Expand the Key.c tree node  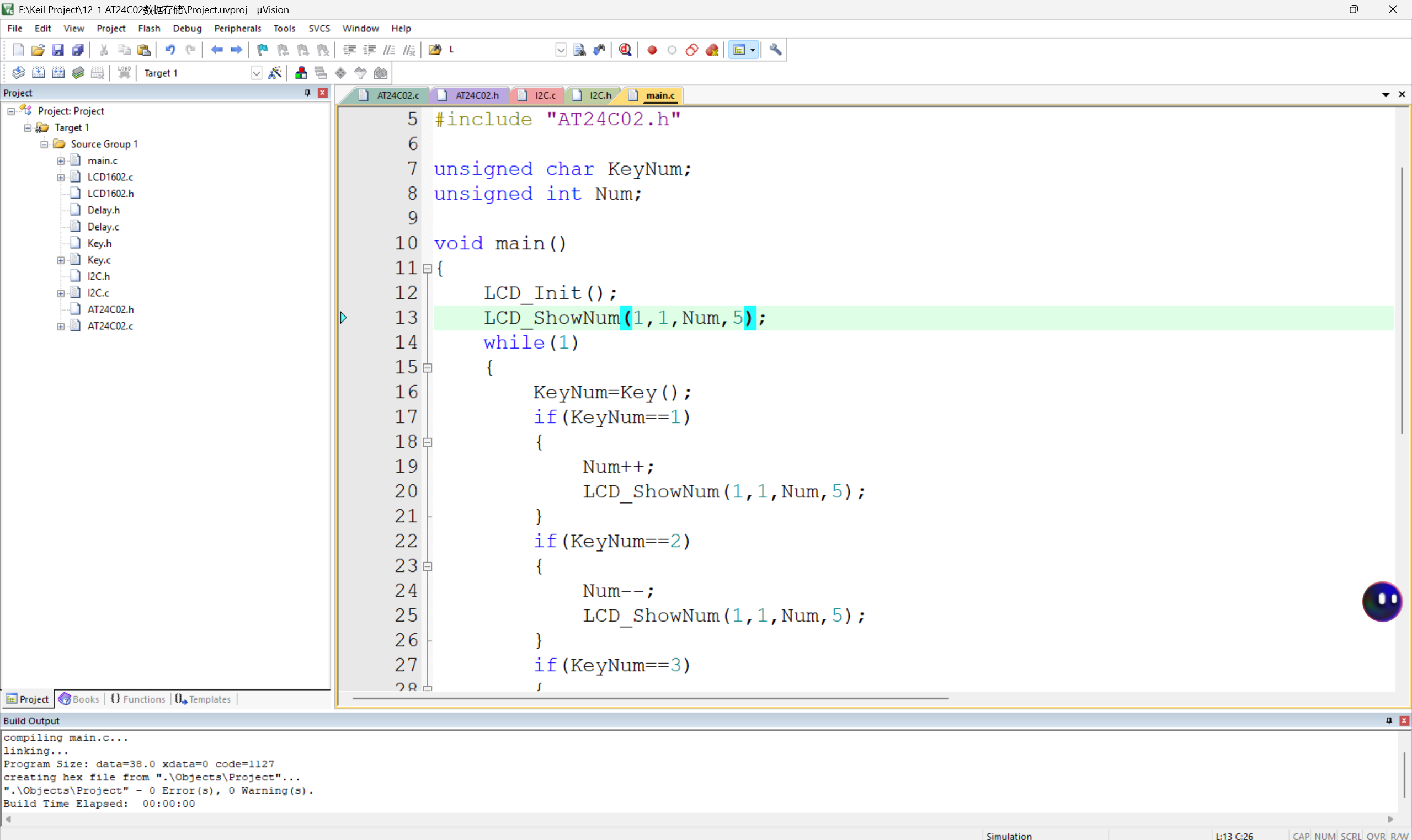(x=61, y=260)
